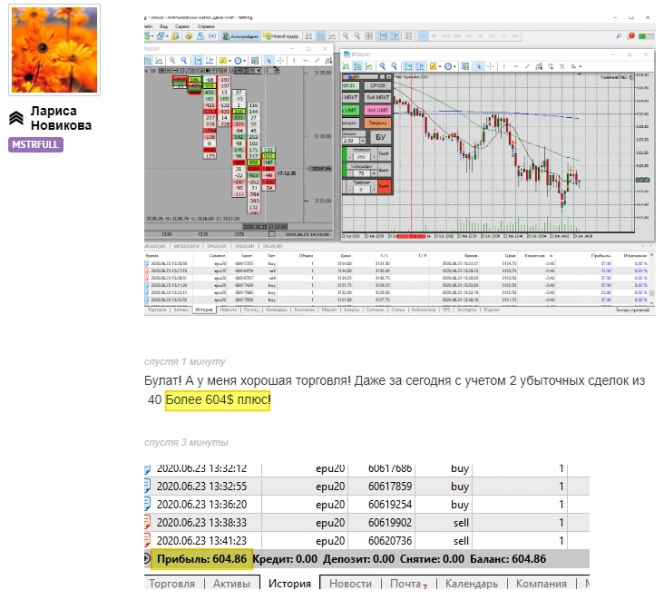The height and width of the screenshot is (600, 664).
Task: Open indicators dropdown arrow in right chart window
Action: coord(440,66)
